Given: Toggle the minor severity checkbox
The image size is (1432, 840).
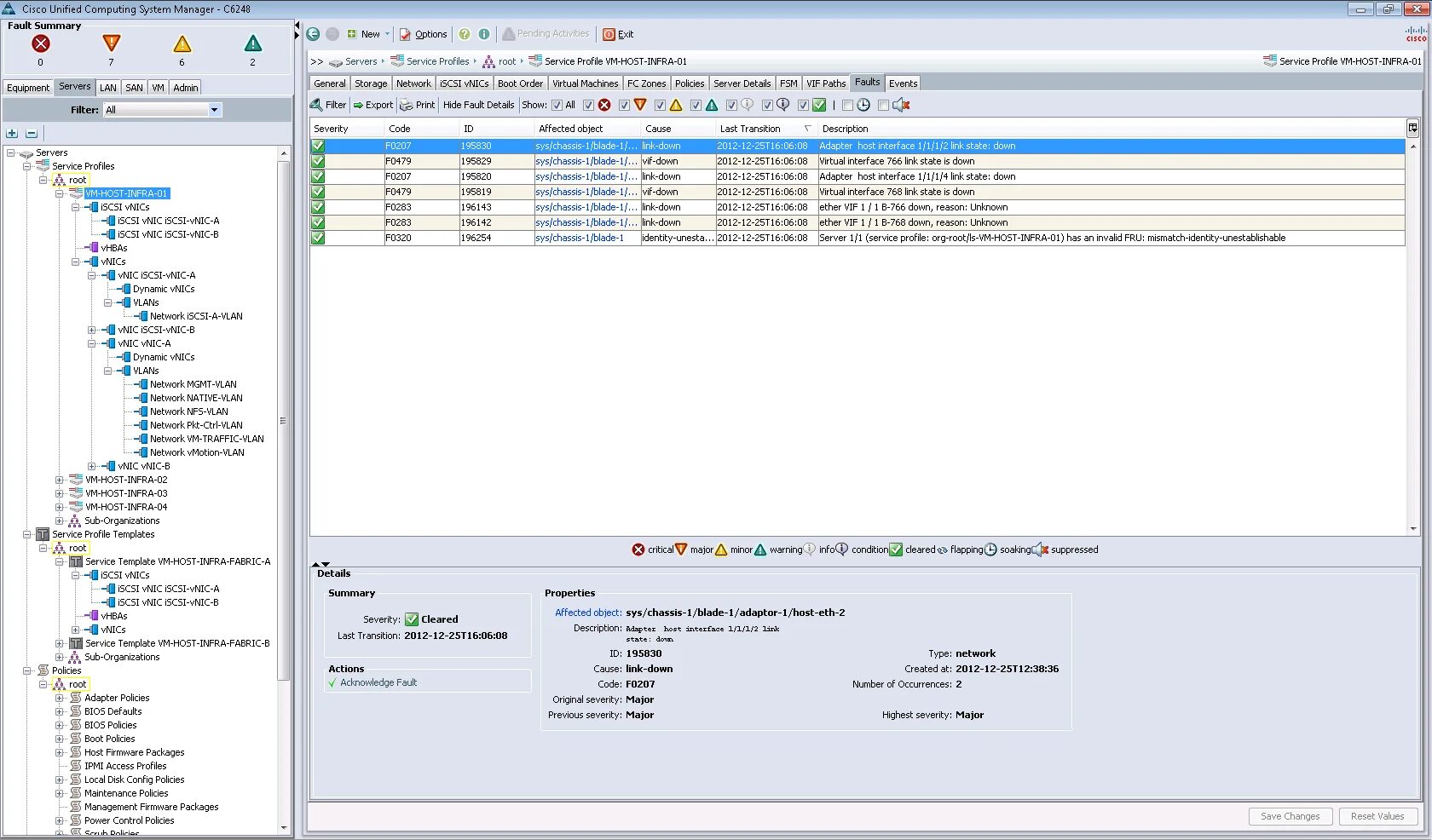Looking at the screenshot, I should [660, 105].
